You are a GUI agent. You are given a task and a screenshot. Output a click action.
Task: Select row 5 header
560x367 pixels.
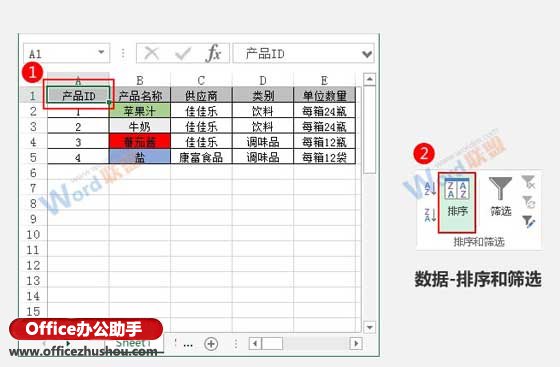(x=33, y=157)
